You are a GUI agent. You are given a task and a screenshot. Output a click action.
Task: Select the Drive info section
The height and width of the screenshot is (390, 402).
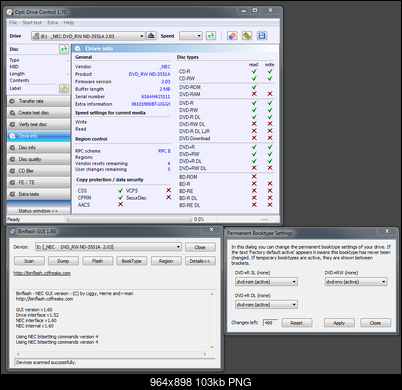(39, 136)
